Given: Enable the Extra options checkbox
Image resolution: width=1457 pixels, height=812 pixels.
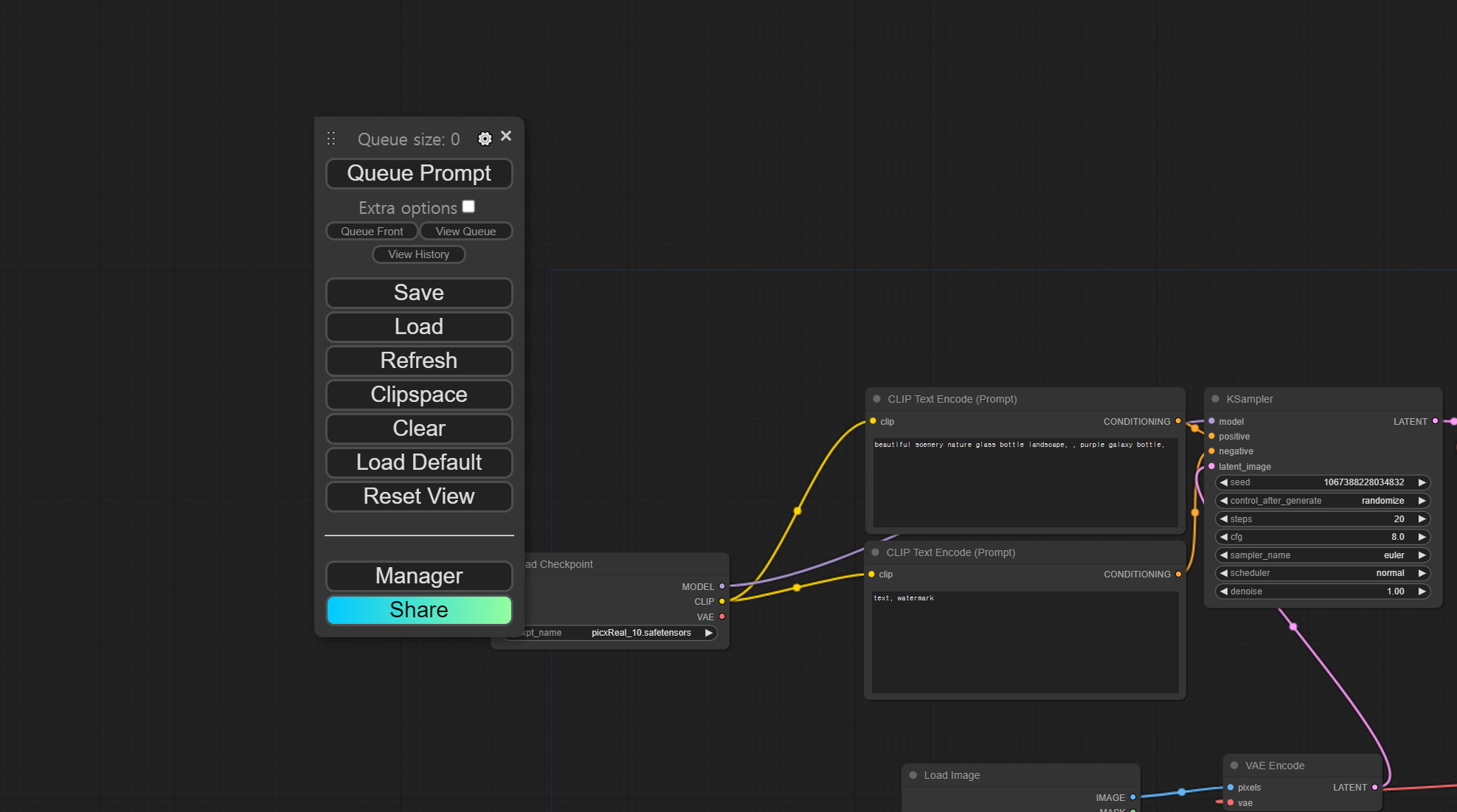Looking at the screenshot, I should (468, 207).
